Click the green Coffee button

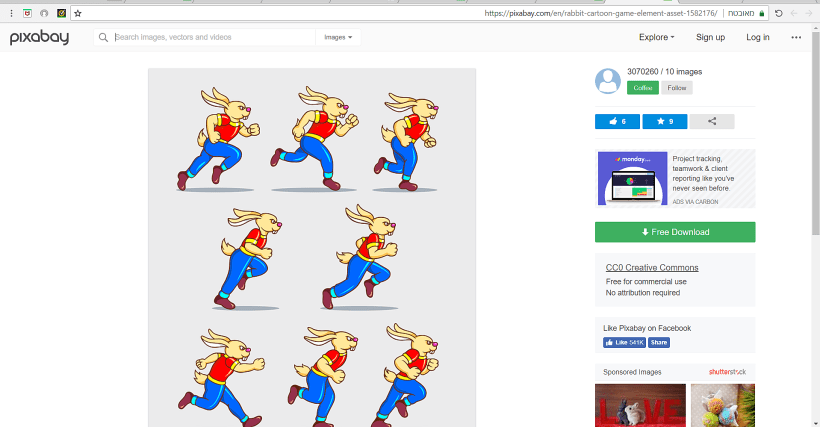coord(643,88)
